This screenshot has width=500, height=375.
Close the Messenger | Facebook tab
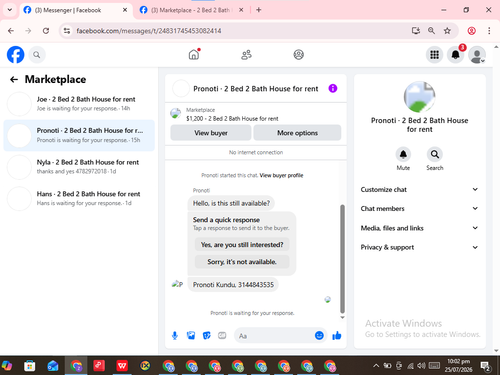coord(125,10)
